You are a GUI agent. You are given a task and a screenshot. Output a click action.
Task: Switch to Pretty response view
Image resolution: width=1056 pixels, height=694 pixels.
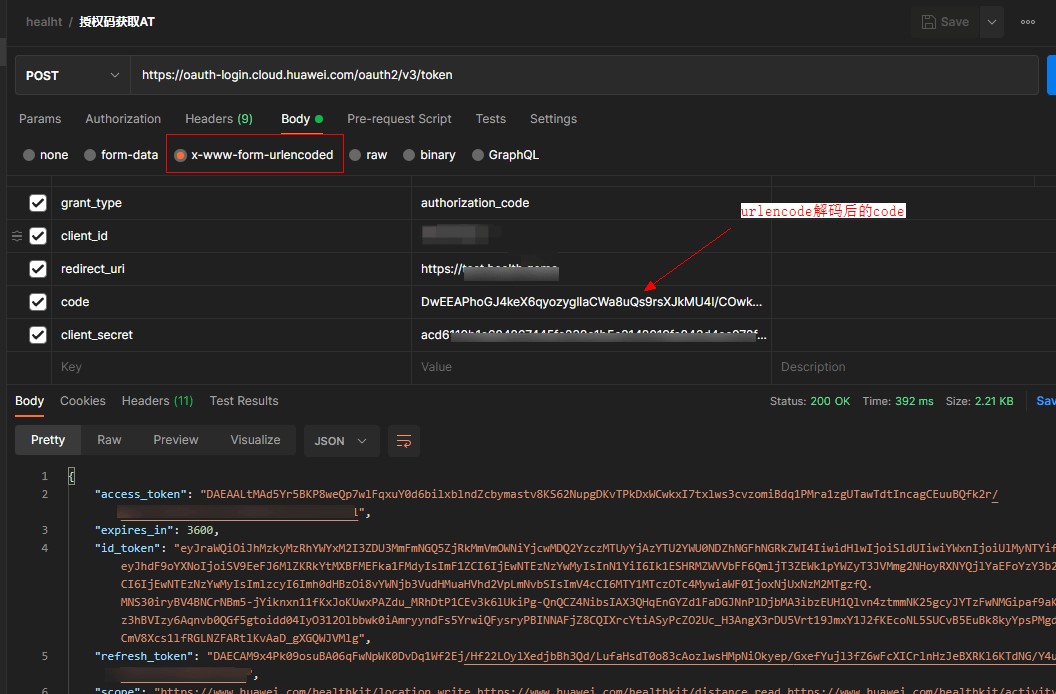(48, 440)
